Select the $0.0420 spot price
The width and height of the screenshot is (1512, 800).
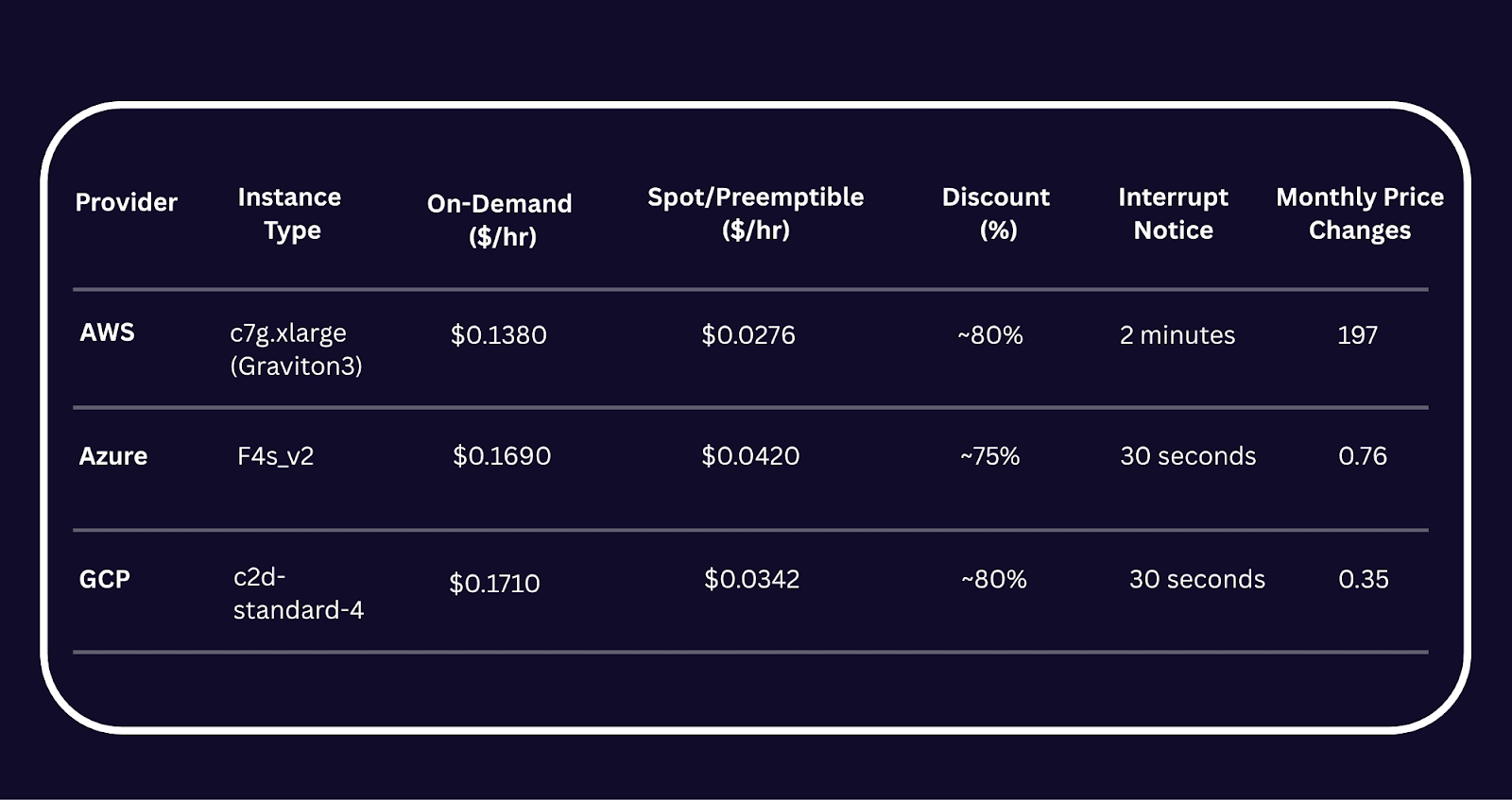[750, 456]
